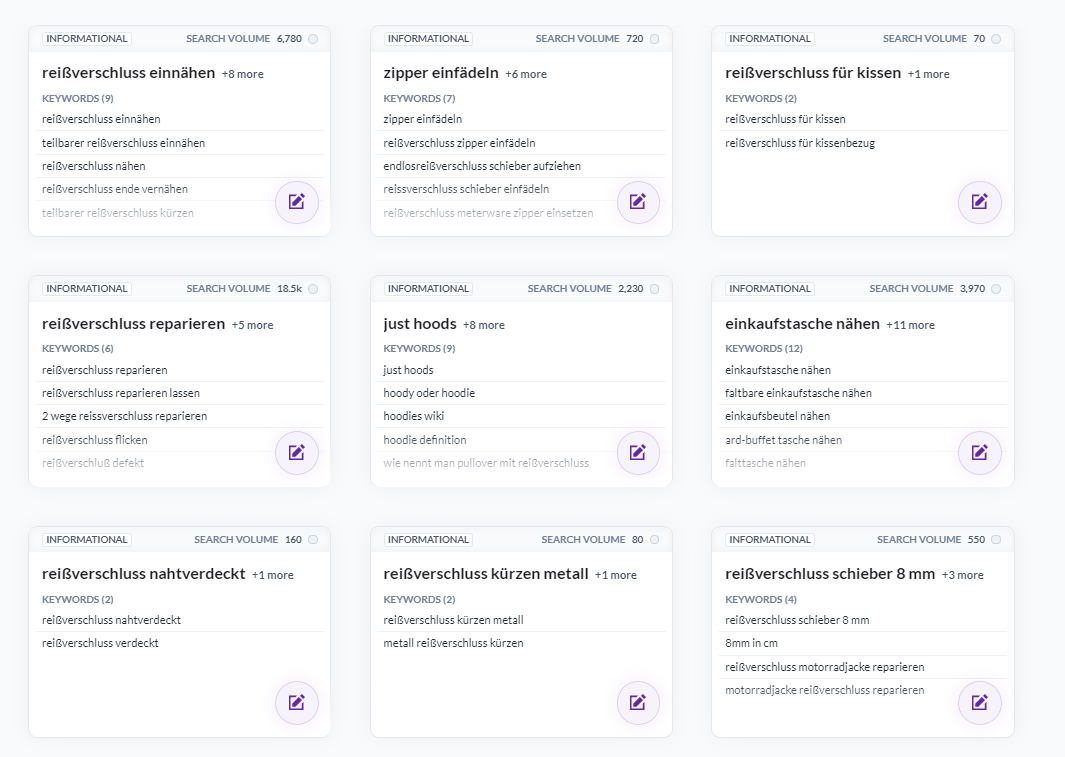Click keyword 'teilbarer reißverschluss einnähen'
This screenshot has height=757, width=1065.
(x=123, y=143)
